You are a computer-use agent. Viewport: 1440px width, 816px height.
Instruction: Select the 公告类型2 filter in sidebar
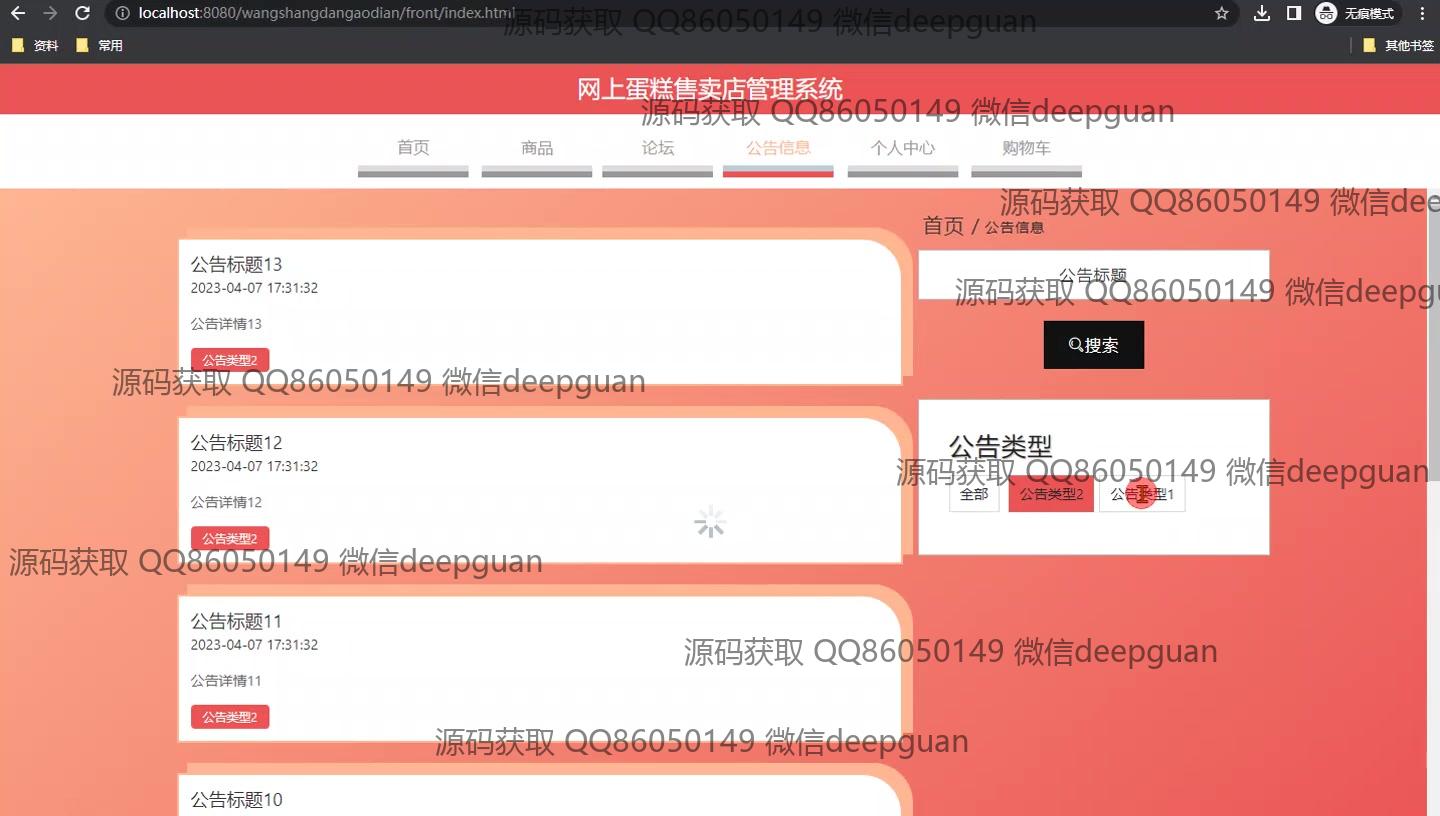coord(1051,494)
